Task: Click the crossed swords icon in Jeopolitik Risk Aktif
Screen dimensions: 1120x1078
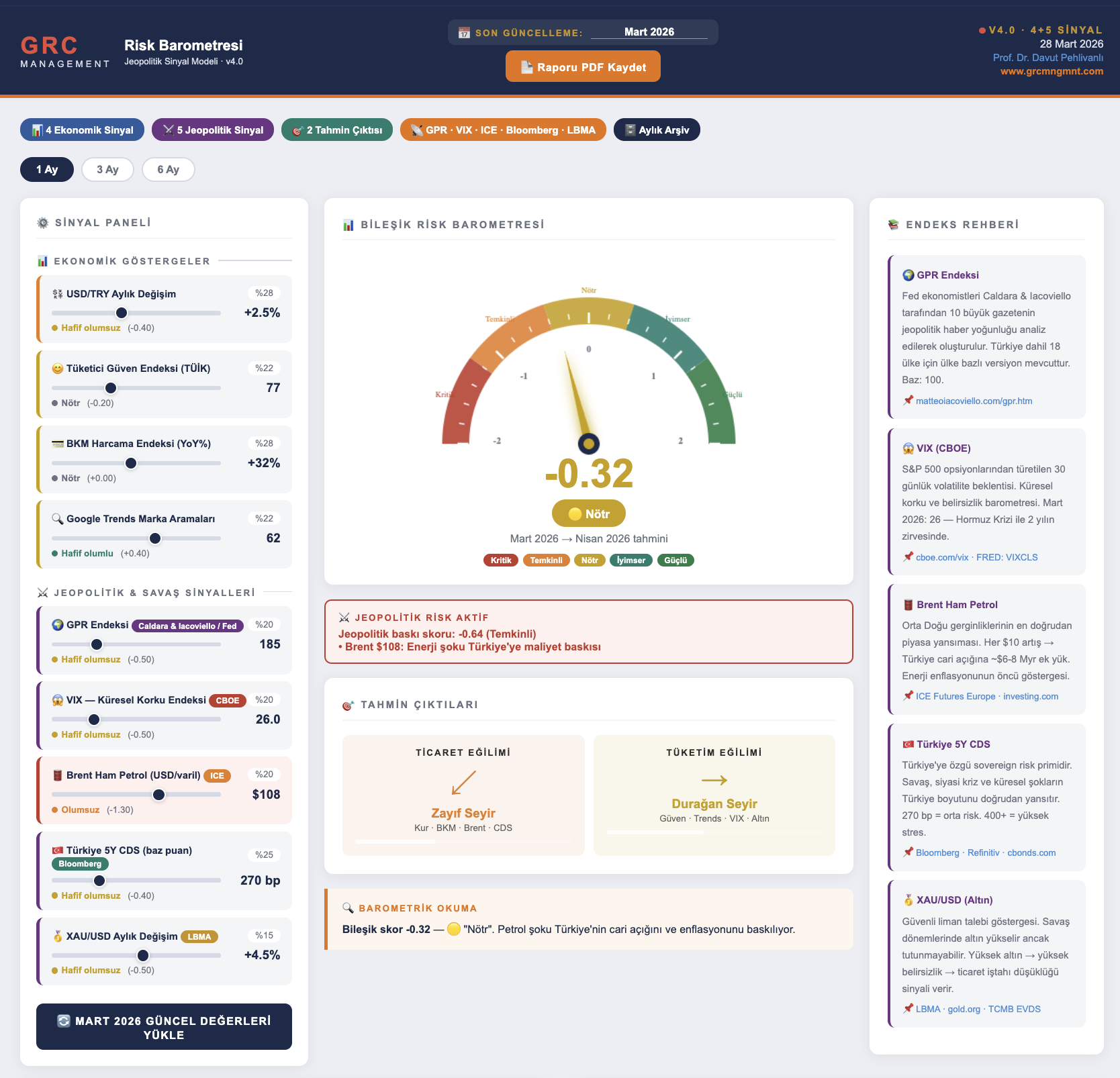Action: tap(344, 618)
